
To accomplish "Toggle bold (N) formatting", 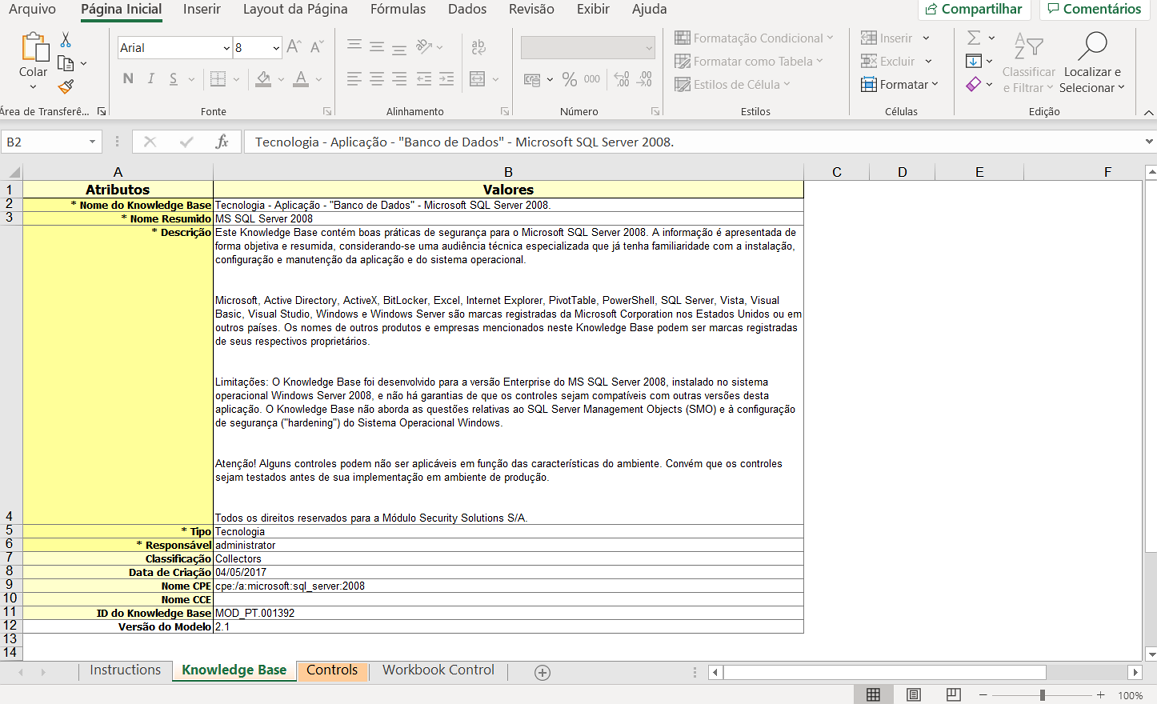I will coord(128,79).
